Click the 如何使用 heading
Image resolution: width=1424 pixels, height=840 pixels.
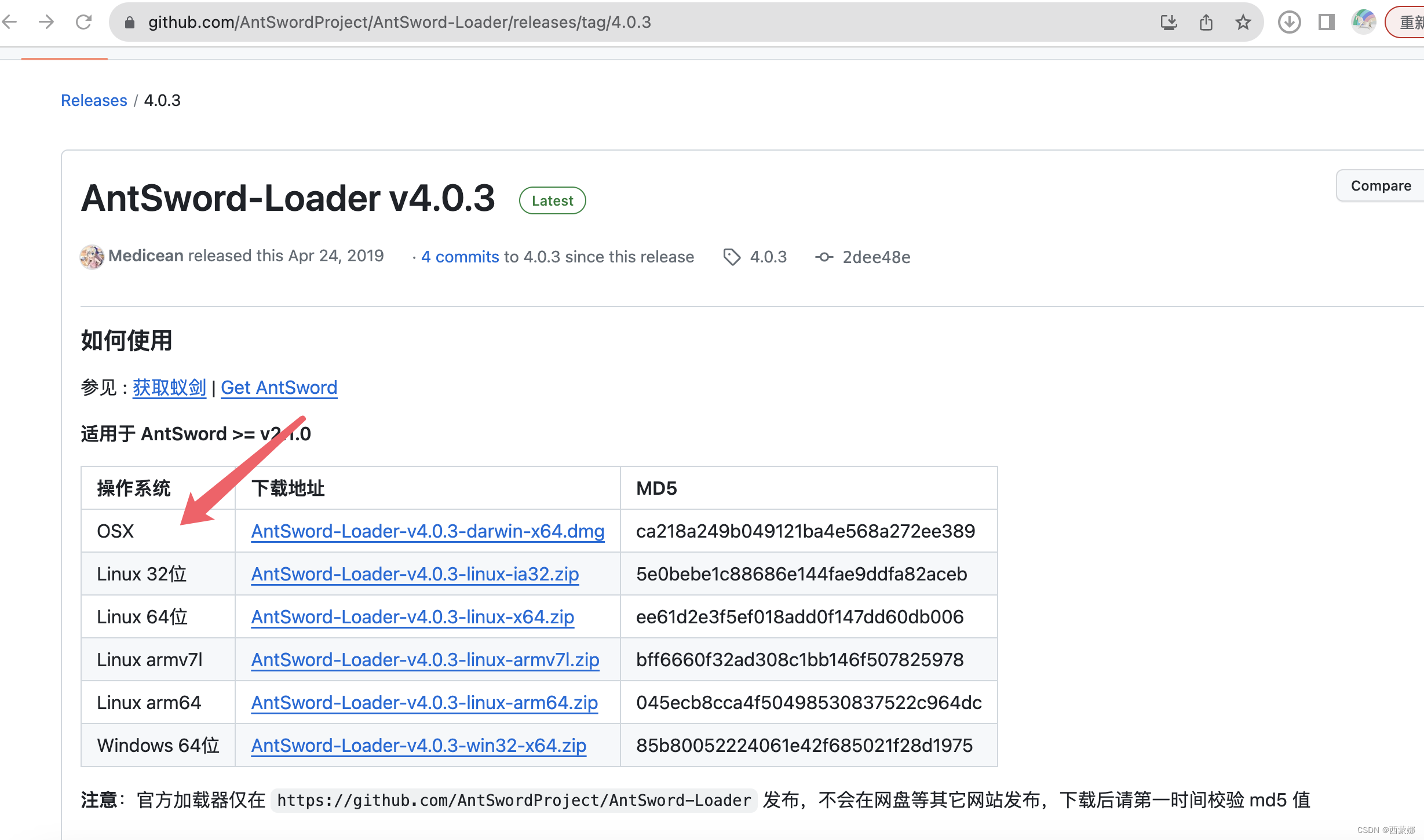126,340
